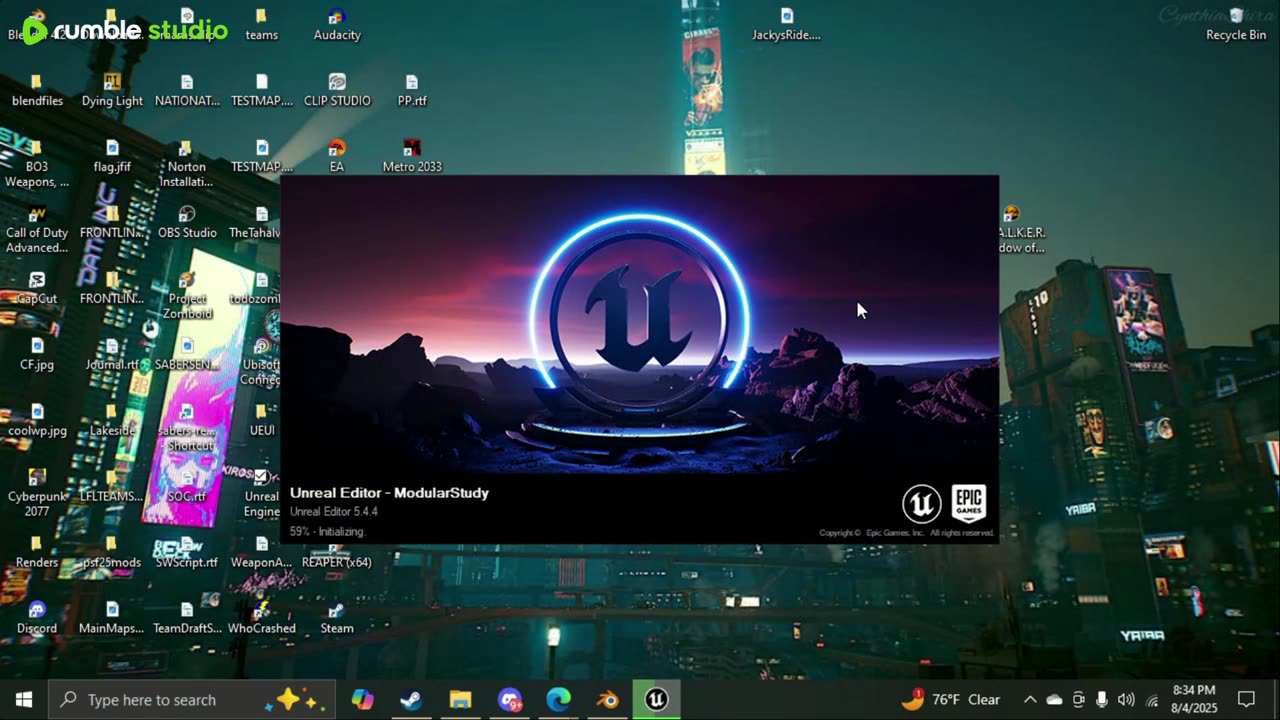Screen dimensions: 1280x720
Task: Launch the Steam desktop shortcut
Action: tap(337, 619)
